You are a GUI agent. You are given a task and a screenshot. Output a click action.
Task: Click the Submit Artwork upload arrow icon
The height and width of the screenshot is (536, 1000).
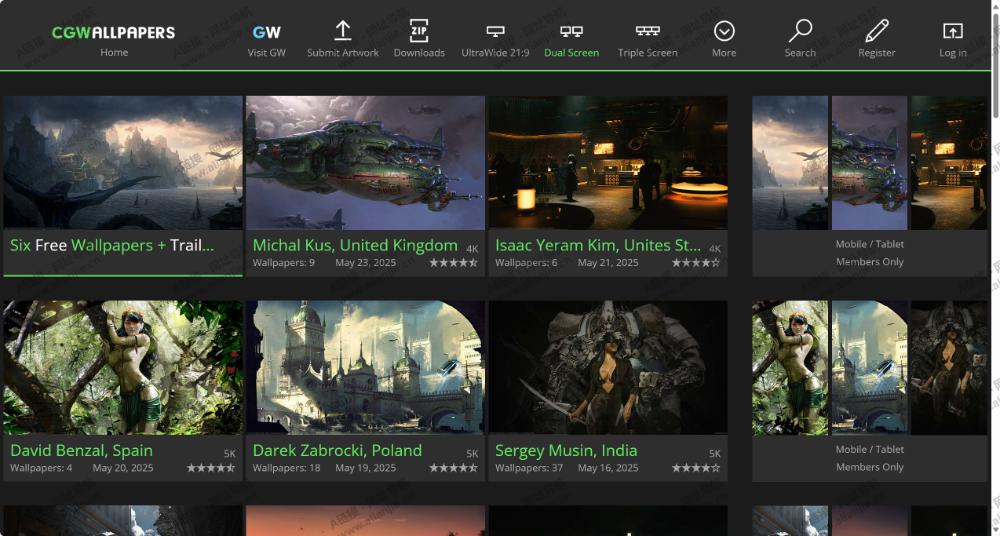point(343,31)
